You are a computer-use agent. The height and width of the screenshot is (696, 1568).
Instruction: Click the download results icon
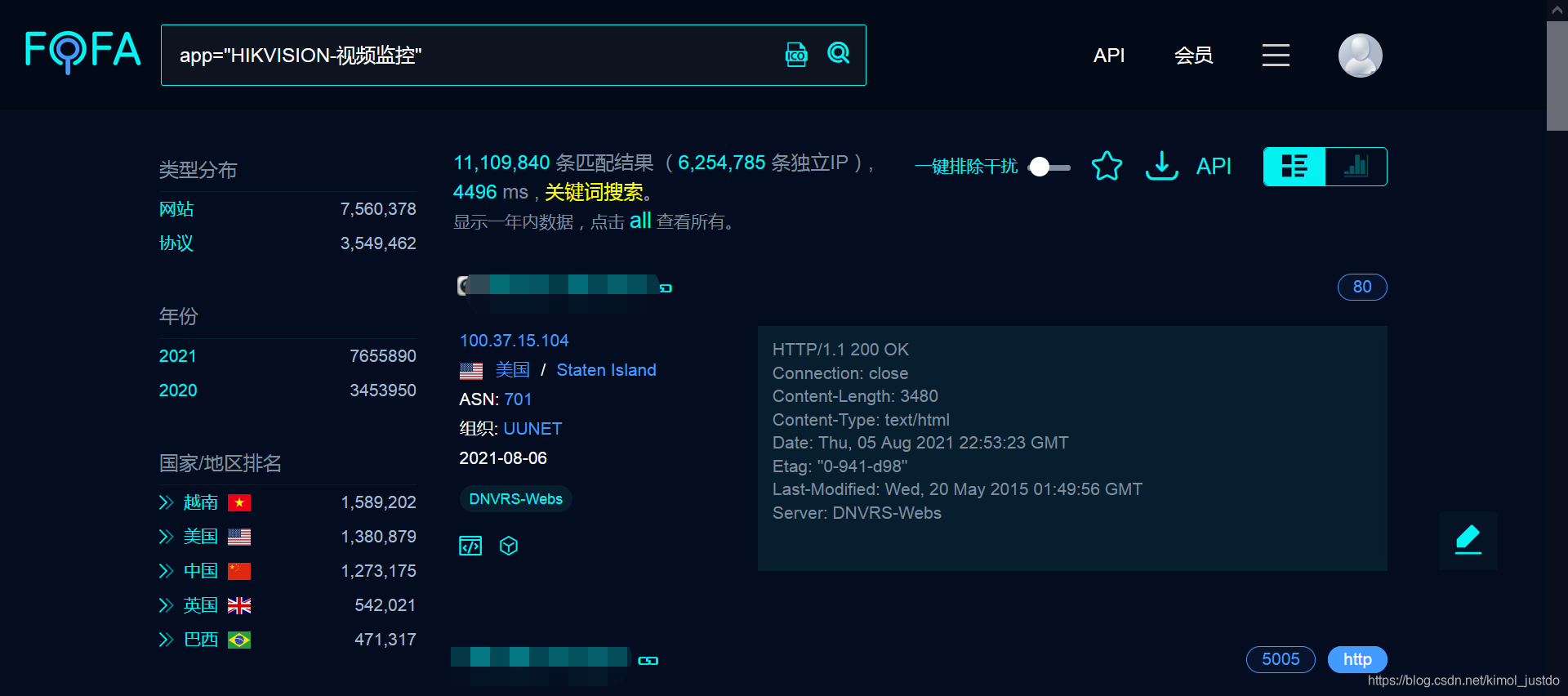(x=1161, y=166)
